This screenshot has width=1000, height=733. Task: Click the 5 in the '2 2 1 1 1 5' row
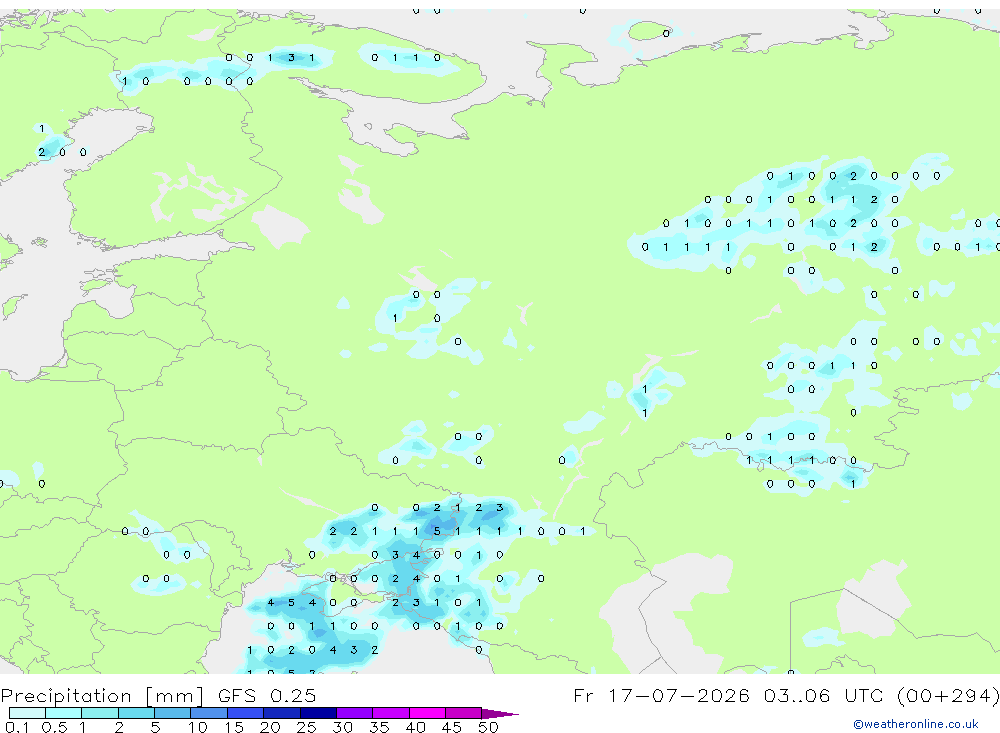coord(437,531)
